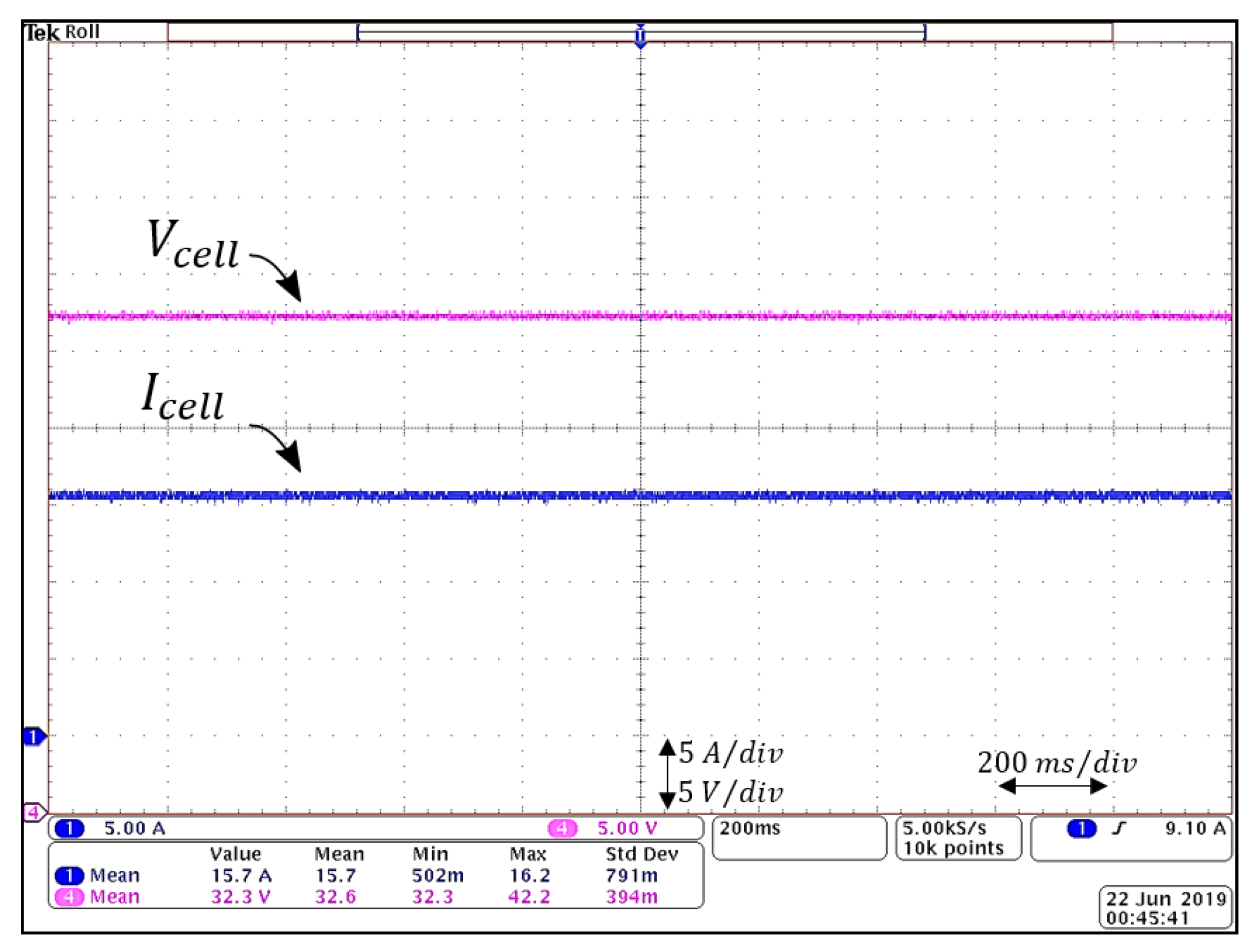Click the 42.2 Max value
The width and height of the screenshot is (1256, 952).
click(x=529, y=896)
